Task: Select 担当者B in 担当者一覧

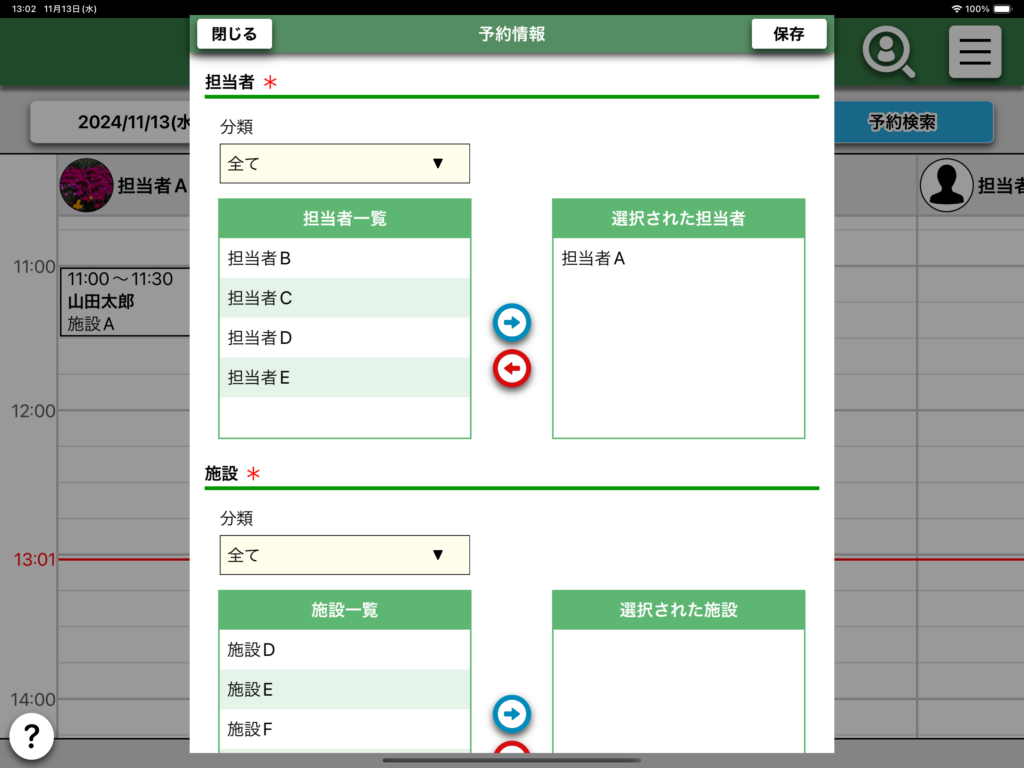Action: click(344, 258)
